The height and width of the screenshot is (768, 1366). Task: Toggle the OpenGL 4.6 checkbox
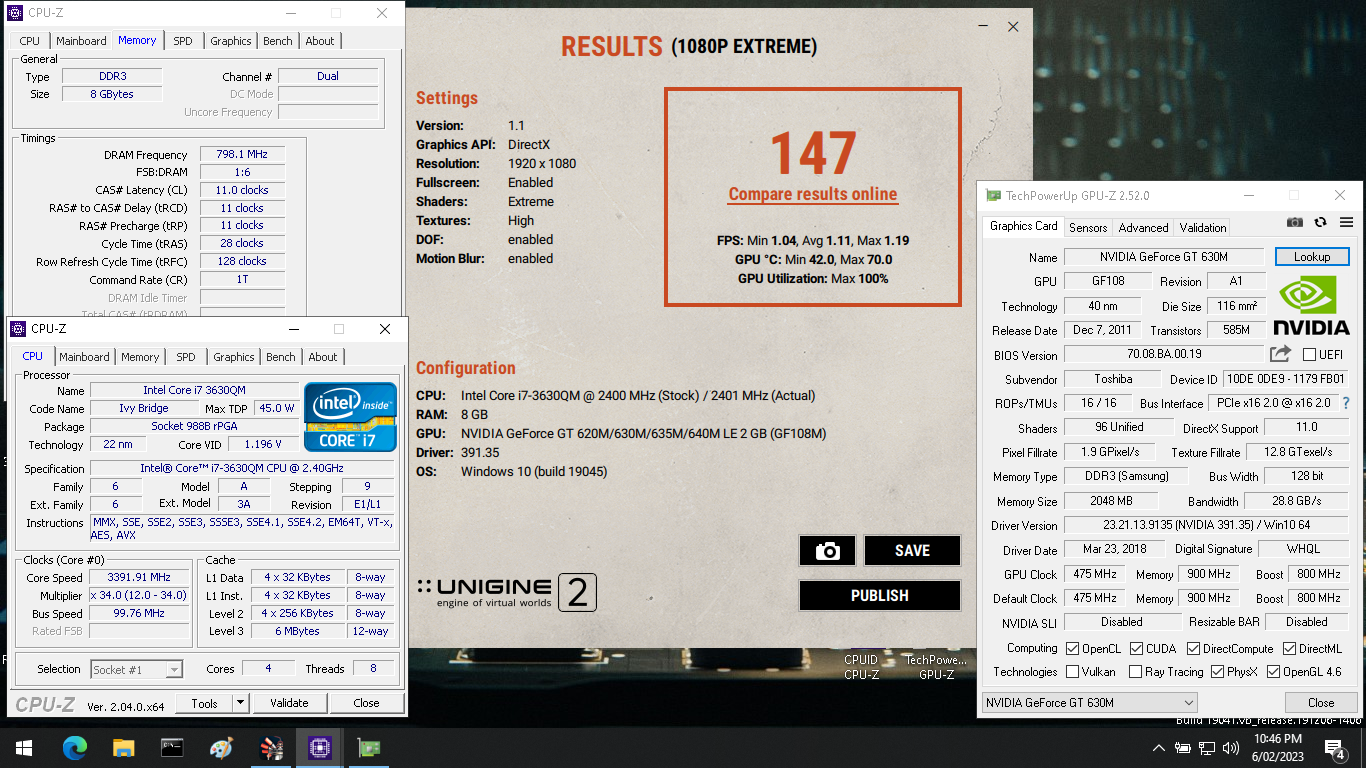pos(1273,672)
